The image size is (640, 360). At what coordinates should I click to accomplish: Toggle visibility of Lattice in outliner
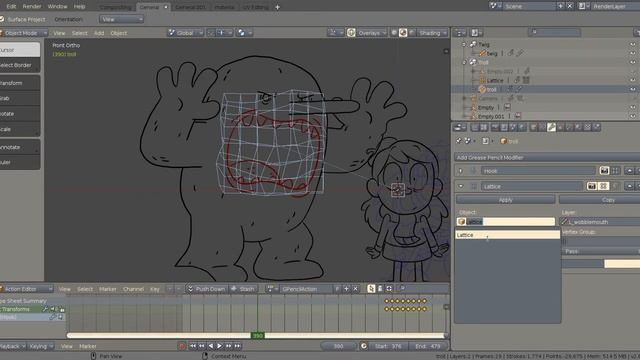[633, 80]
